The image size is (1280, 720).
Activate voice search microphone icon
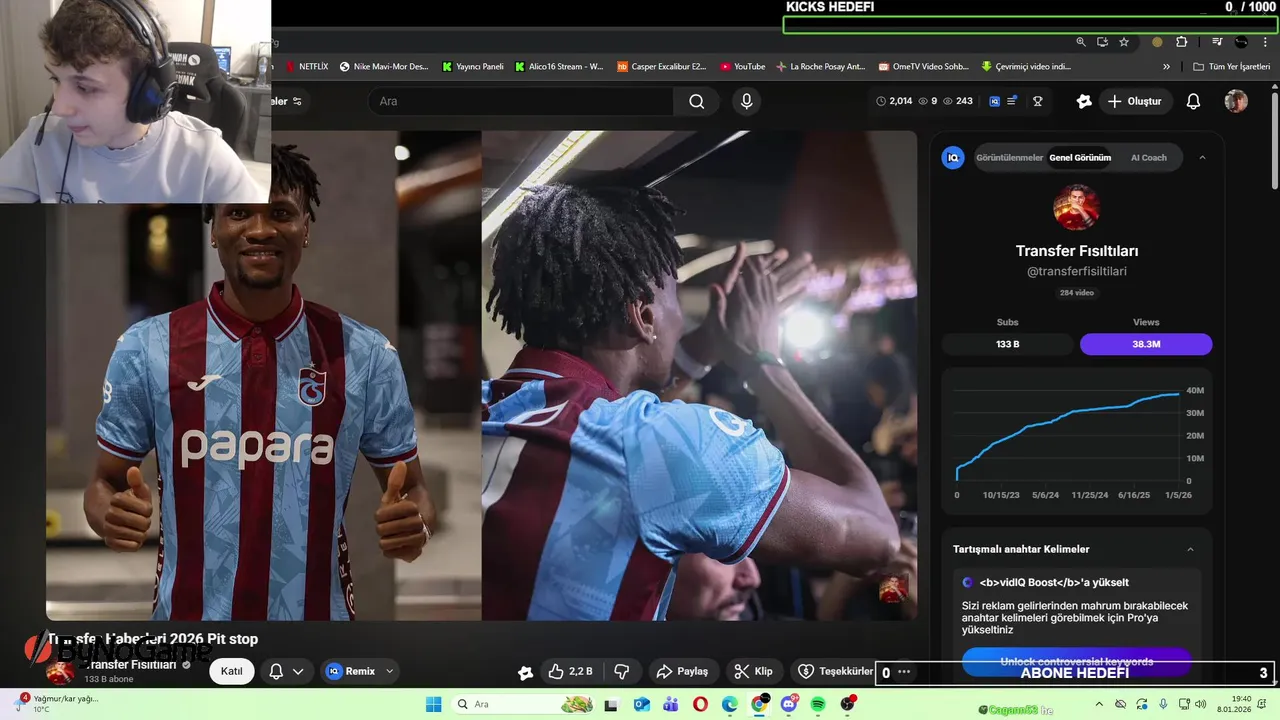pos(746,101)
